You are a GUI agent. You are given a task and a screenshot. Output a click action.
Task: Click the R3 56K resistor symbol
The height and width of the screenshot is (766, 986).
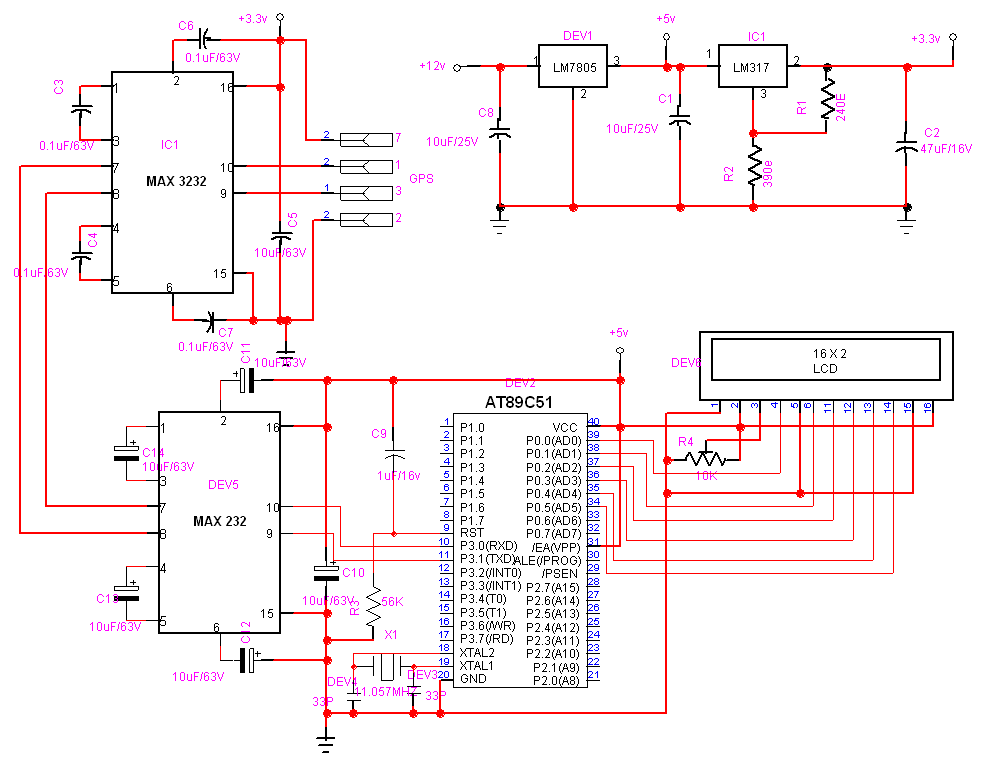[x=373, y=604]
